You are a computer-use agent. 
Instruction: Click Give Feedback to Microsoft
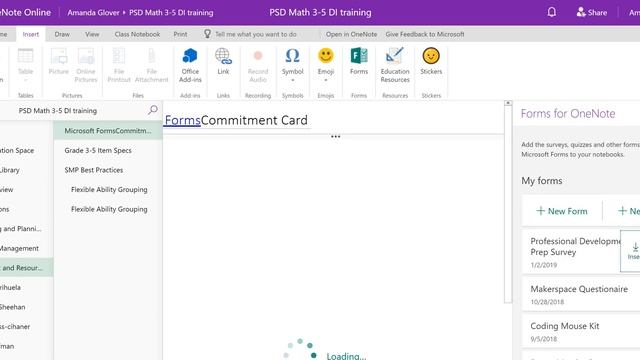425,34
